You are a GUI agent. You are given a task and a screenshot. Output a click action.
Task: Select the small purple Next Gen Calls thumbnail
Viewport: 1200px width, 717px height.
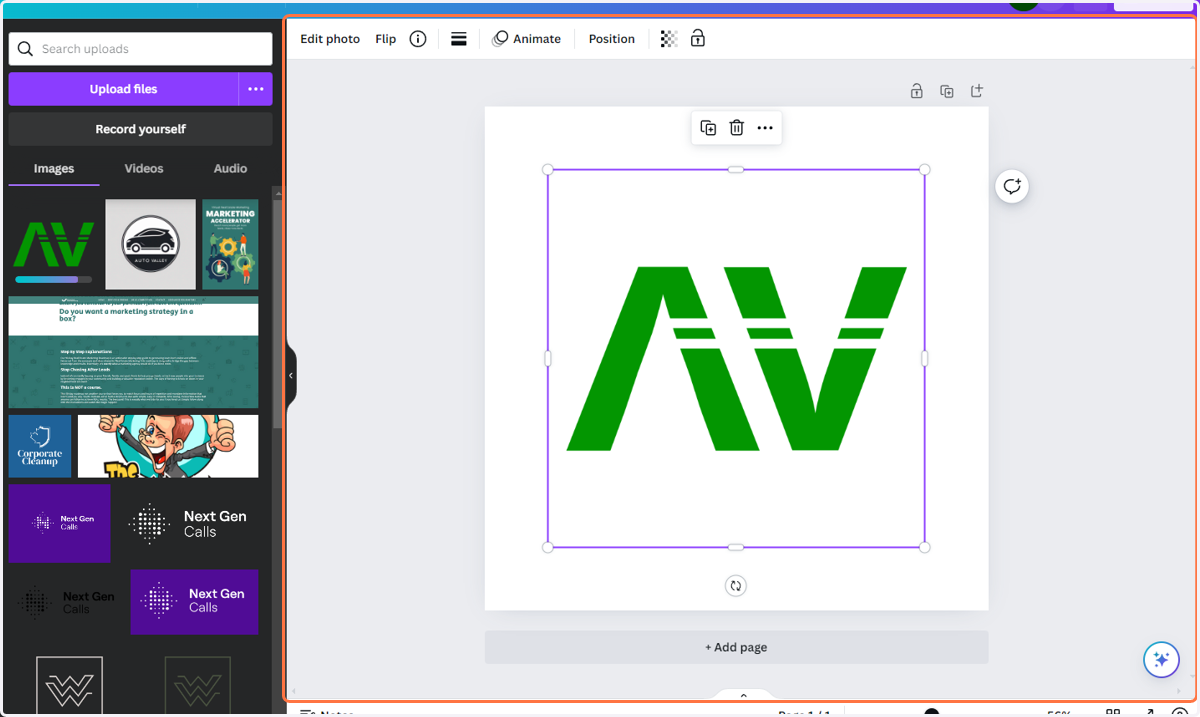(x=60, y=523)
